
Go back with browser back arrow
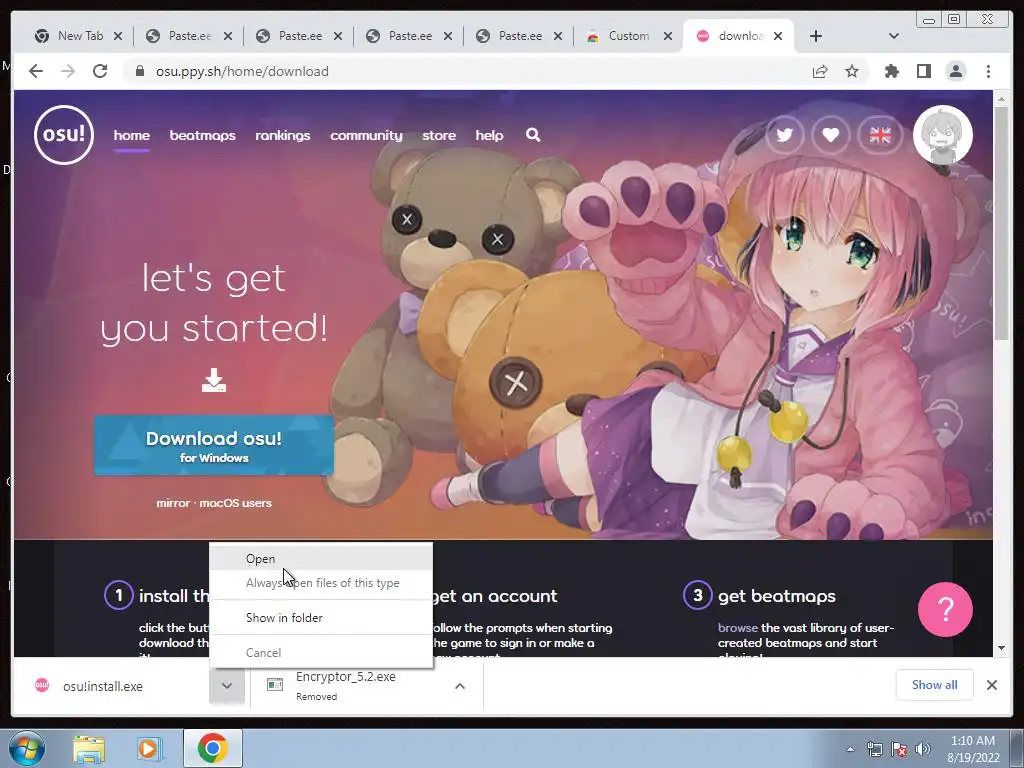tap(36, 71)
